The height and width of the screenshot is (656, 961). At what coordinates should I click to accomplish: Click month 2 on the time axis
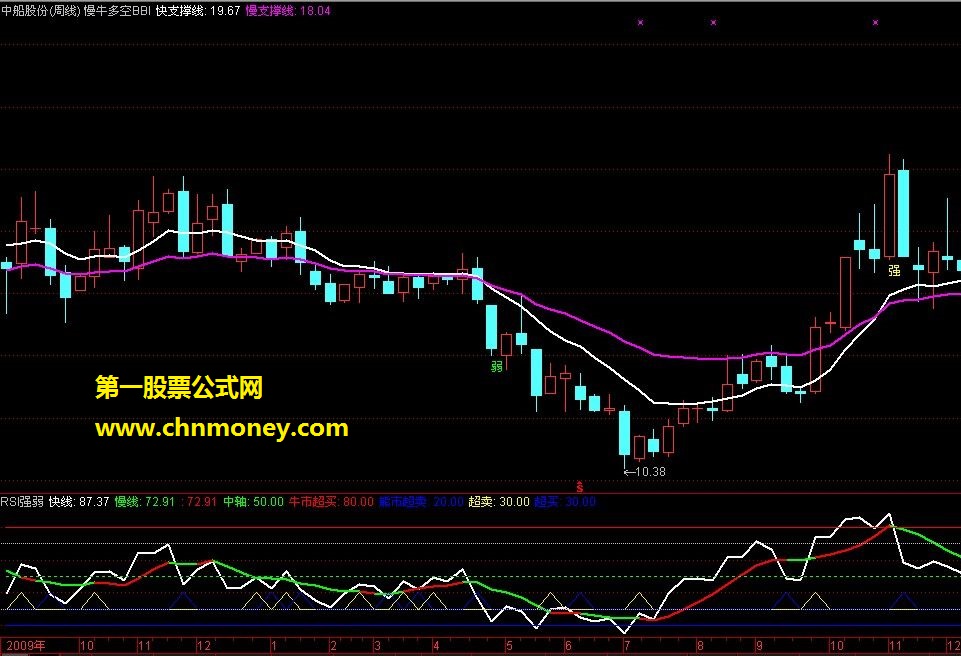pyautogui.click(x=333, y=646)
